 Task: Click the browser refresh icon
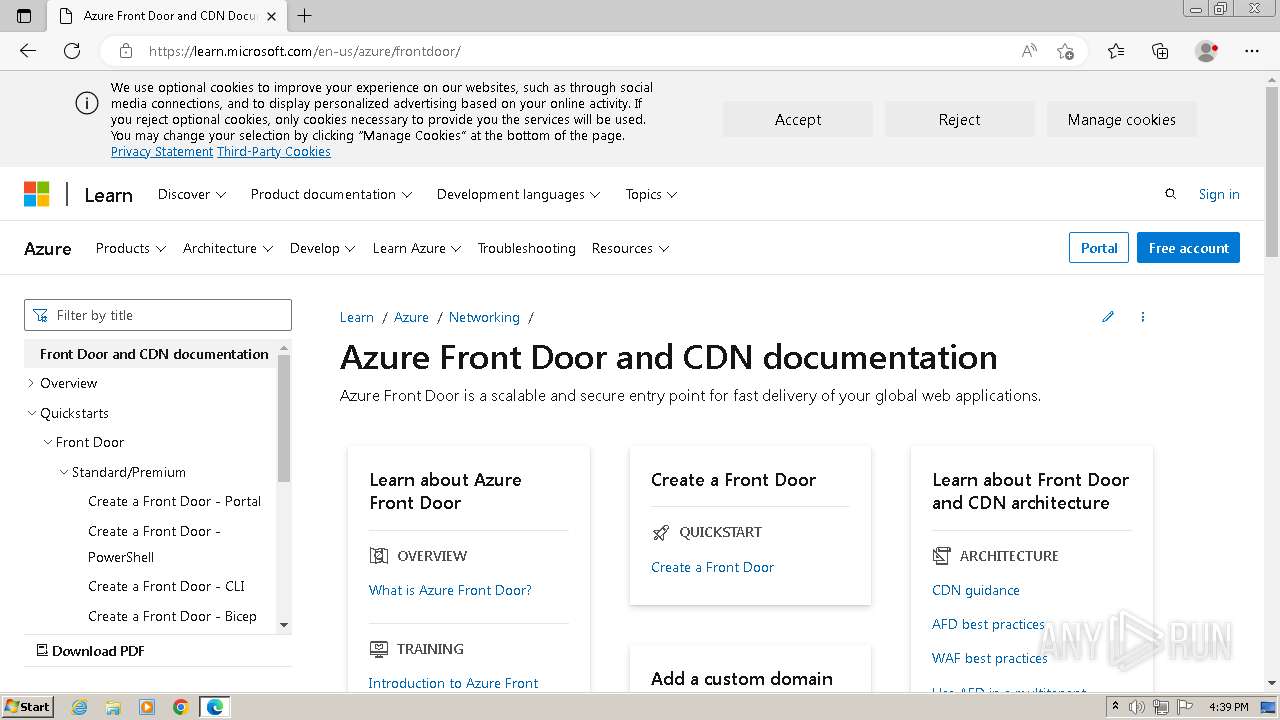(72, 51)
